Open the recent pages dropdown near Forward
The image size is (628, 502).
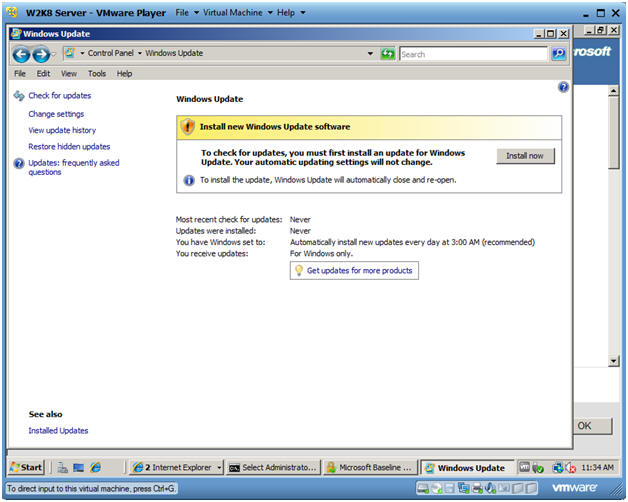pyautogui.click(x=54, y=54)
